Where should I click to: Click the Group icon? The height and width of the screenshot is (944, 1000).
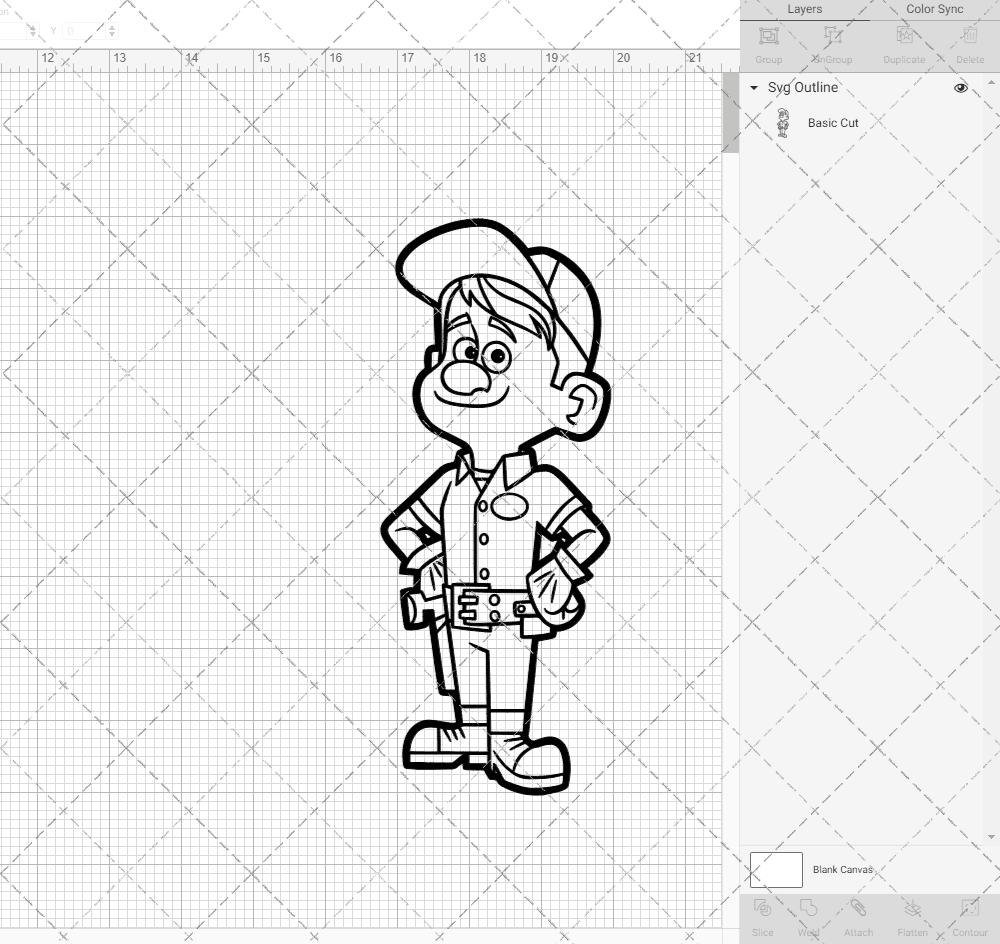click(768, 42)
